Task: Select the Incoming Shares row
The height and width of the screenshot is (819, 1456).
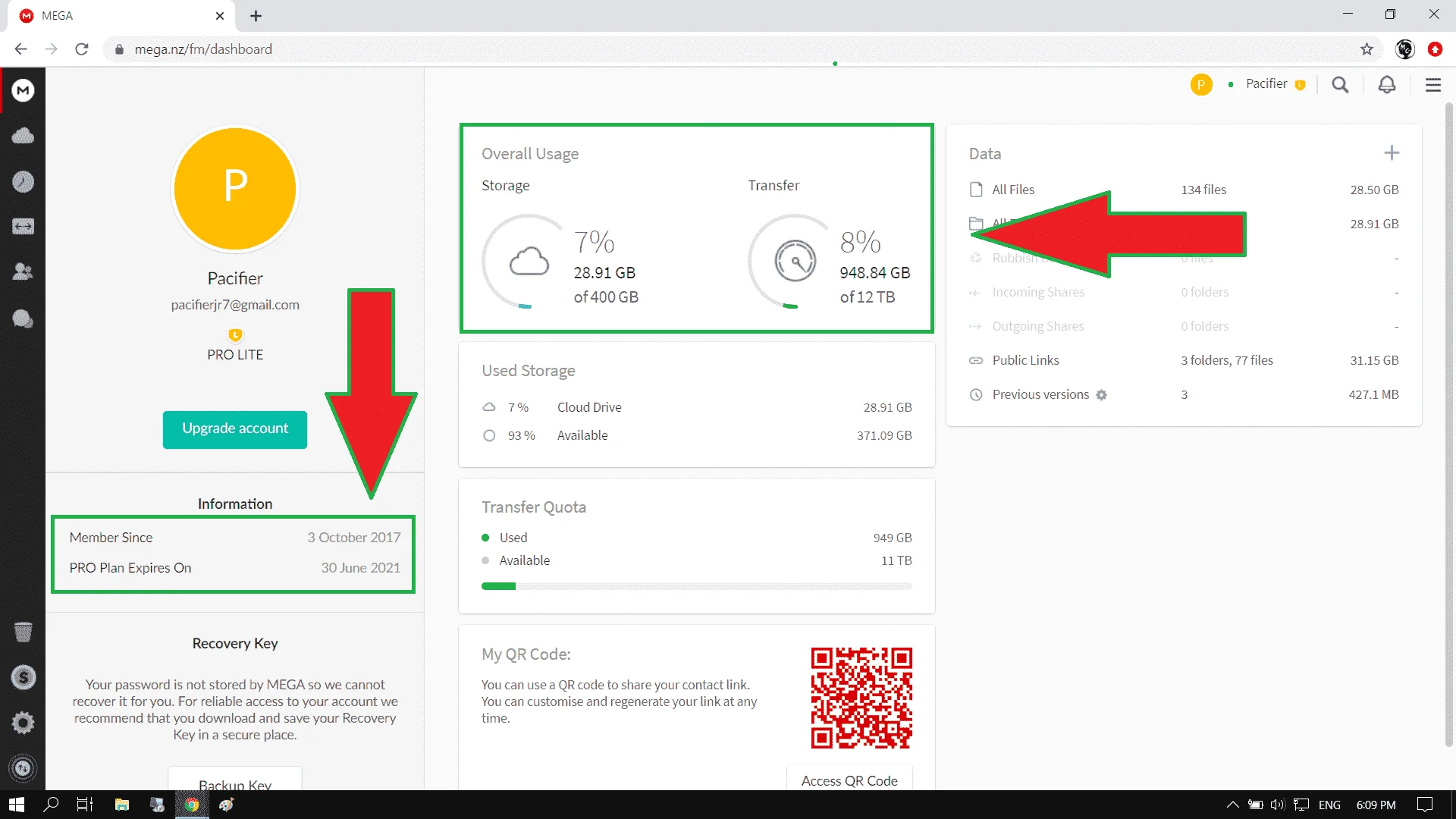Action: point(1183,292)
